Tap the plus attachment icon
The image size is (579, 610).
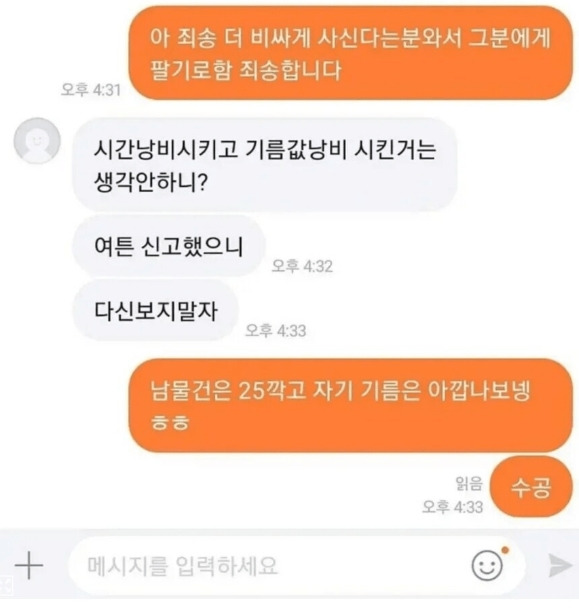[29, 565]
